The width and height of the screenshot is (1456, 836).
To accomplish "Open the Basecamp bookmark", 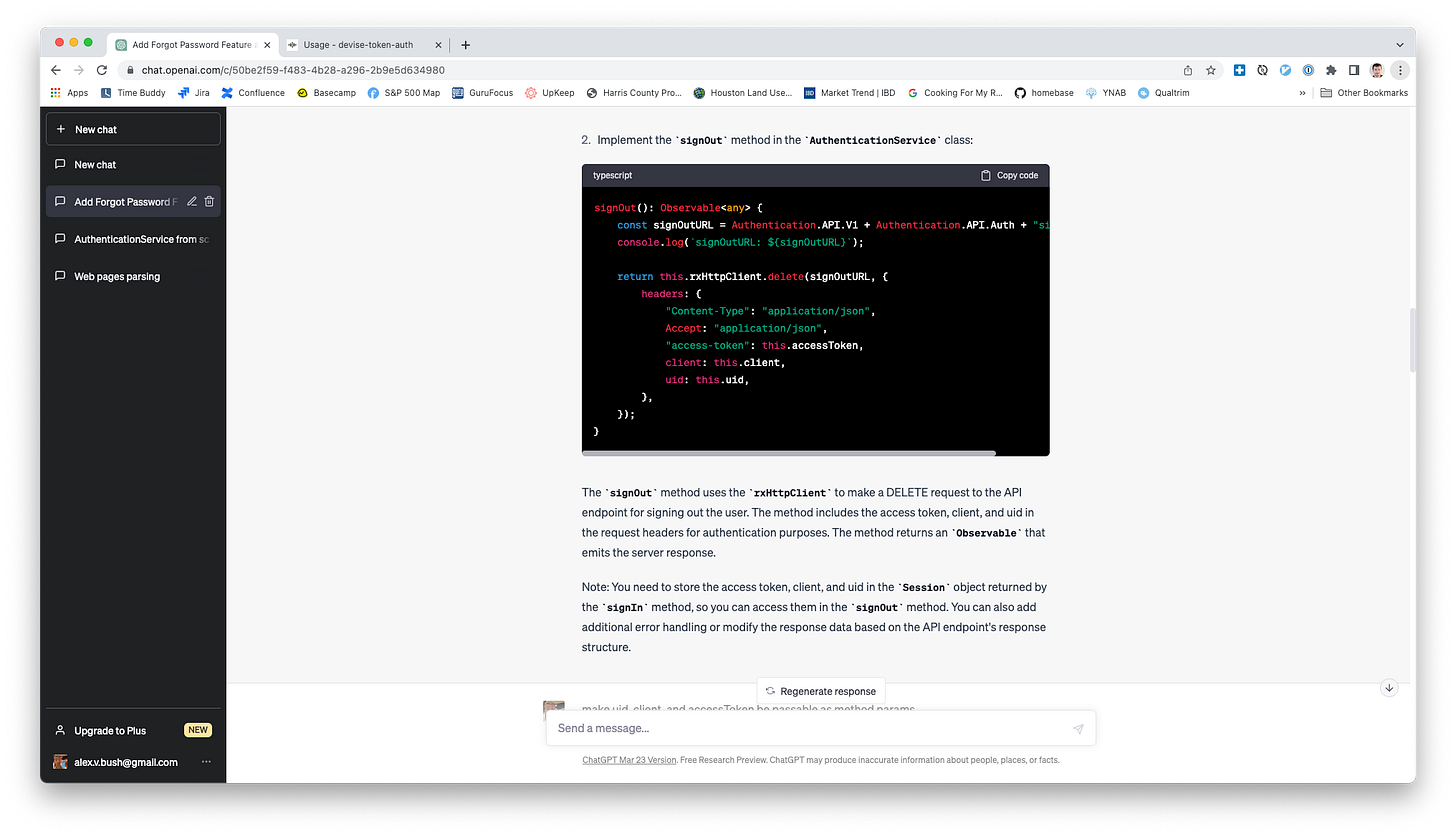I will tap(327, 93).
